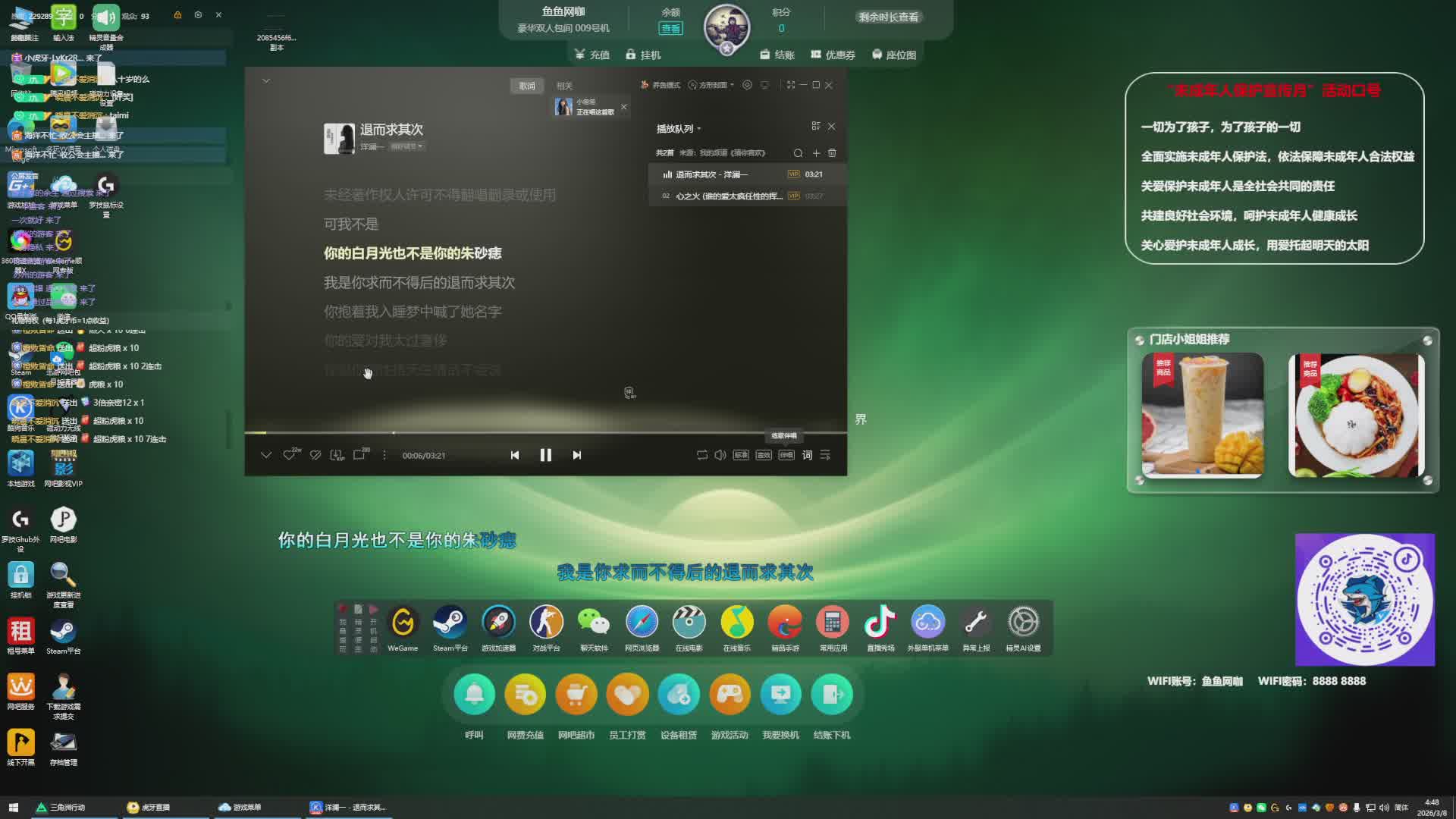The width and height of the screenshot is (1456, 819).
Task: Toggle the 伴唱 accompaniment mode
Action: tap(786, 455)
